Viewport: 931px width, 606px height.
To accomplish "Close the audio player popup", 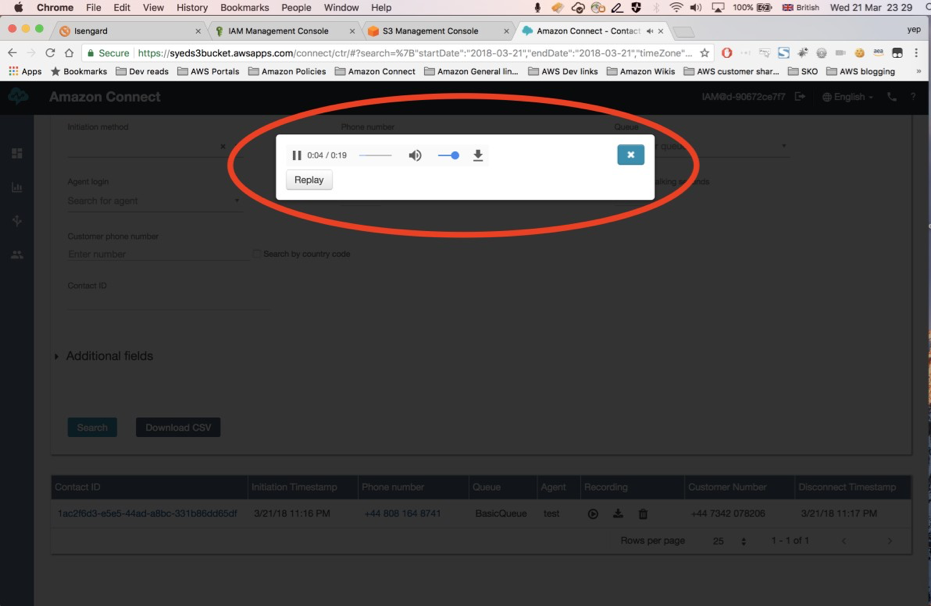I will click(631, 155).
